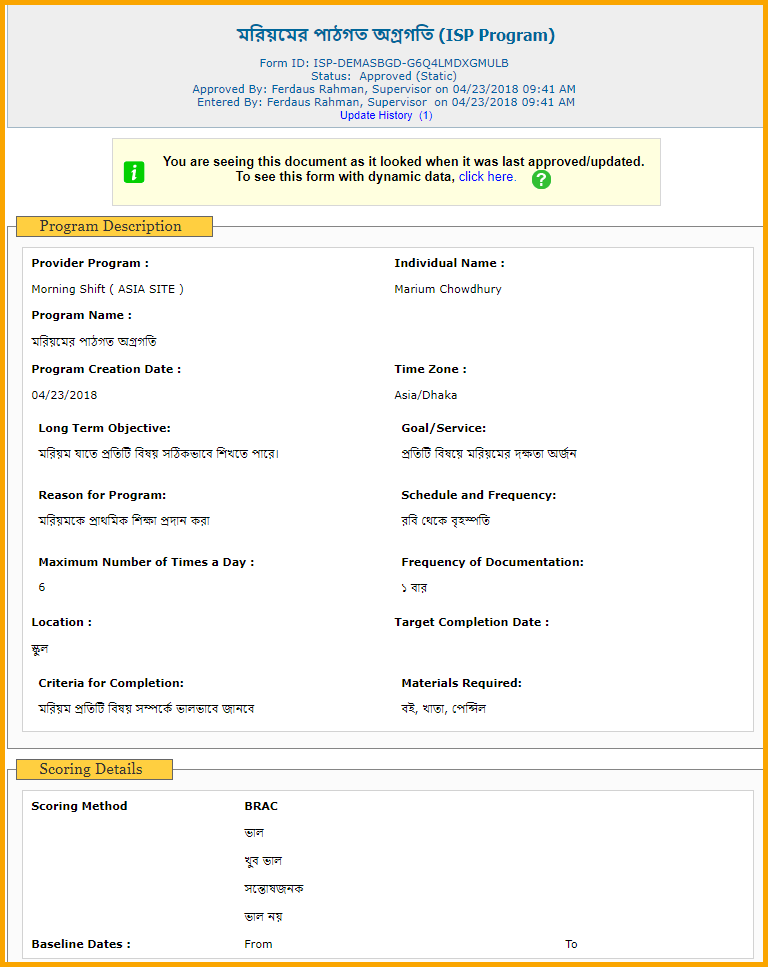Click the Baseline Dates 'From' label

[x=258, y=944]
